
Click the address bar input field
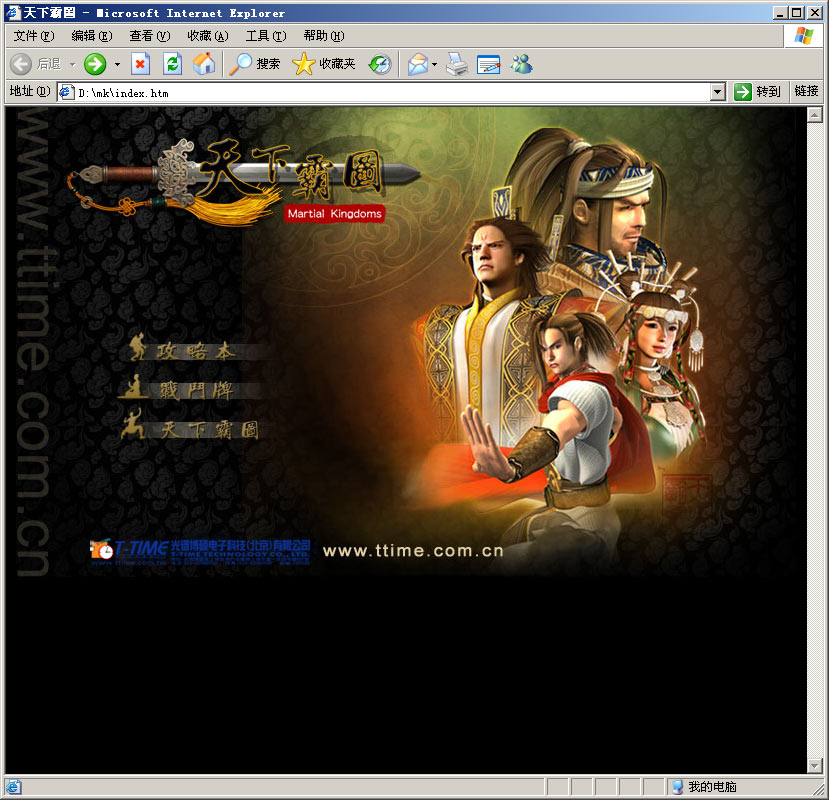pos(392,93)
